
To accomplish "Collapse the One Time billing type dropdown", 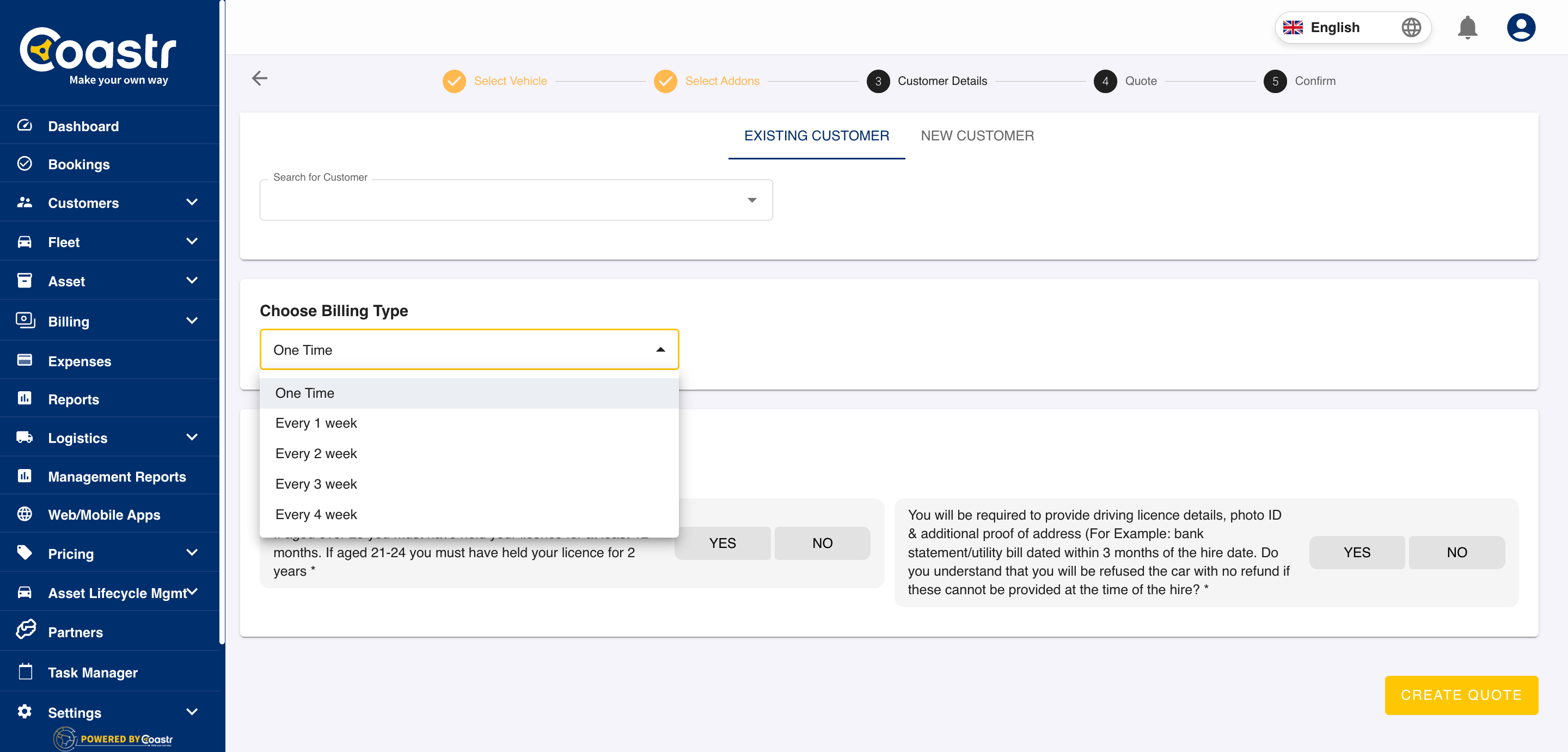I will (x=660, y=350).
